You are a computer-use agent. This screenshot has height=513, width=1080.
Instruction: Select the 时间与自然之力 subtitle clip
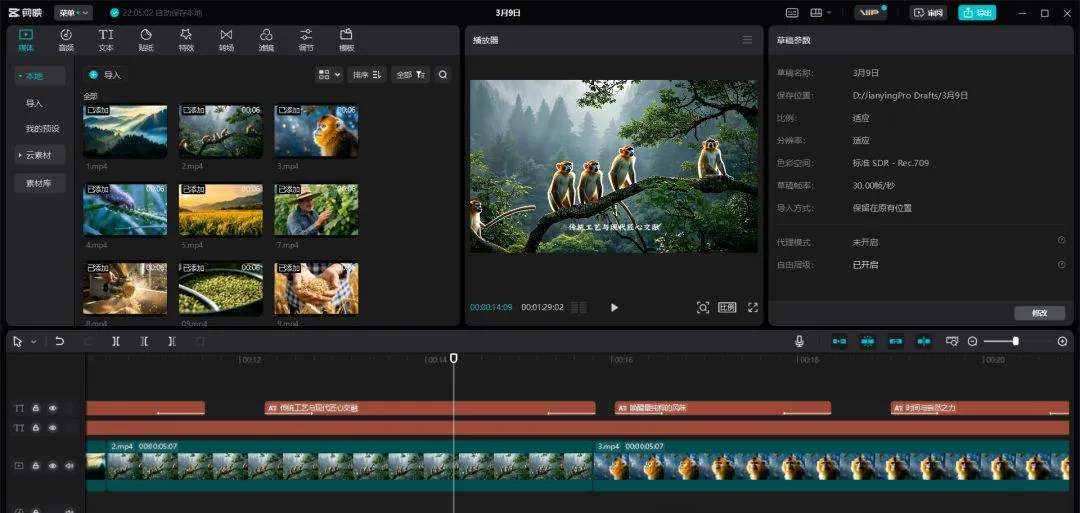979,408
